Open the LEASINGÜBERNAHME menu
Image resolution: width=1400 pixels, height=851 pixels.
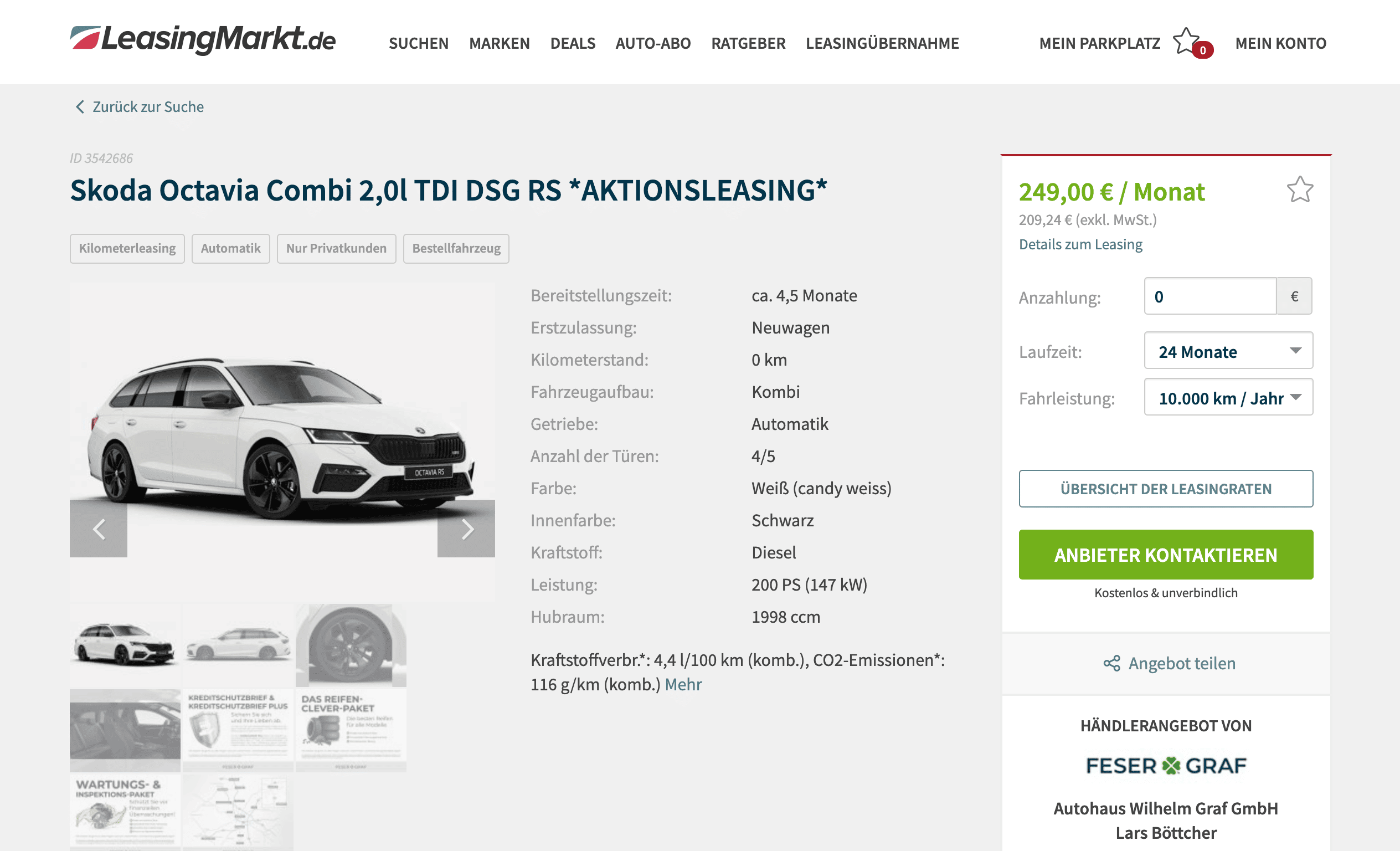(882, 43)
